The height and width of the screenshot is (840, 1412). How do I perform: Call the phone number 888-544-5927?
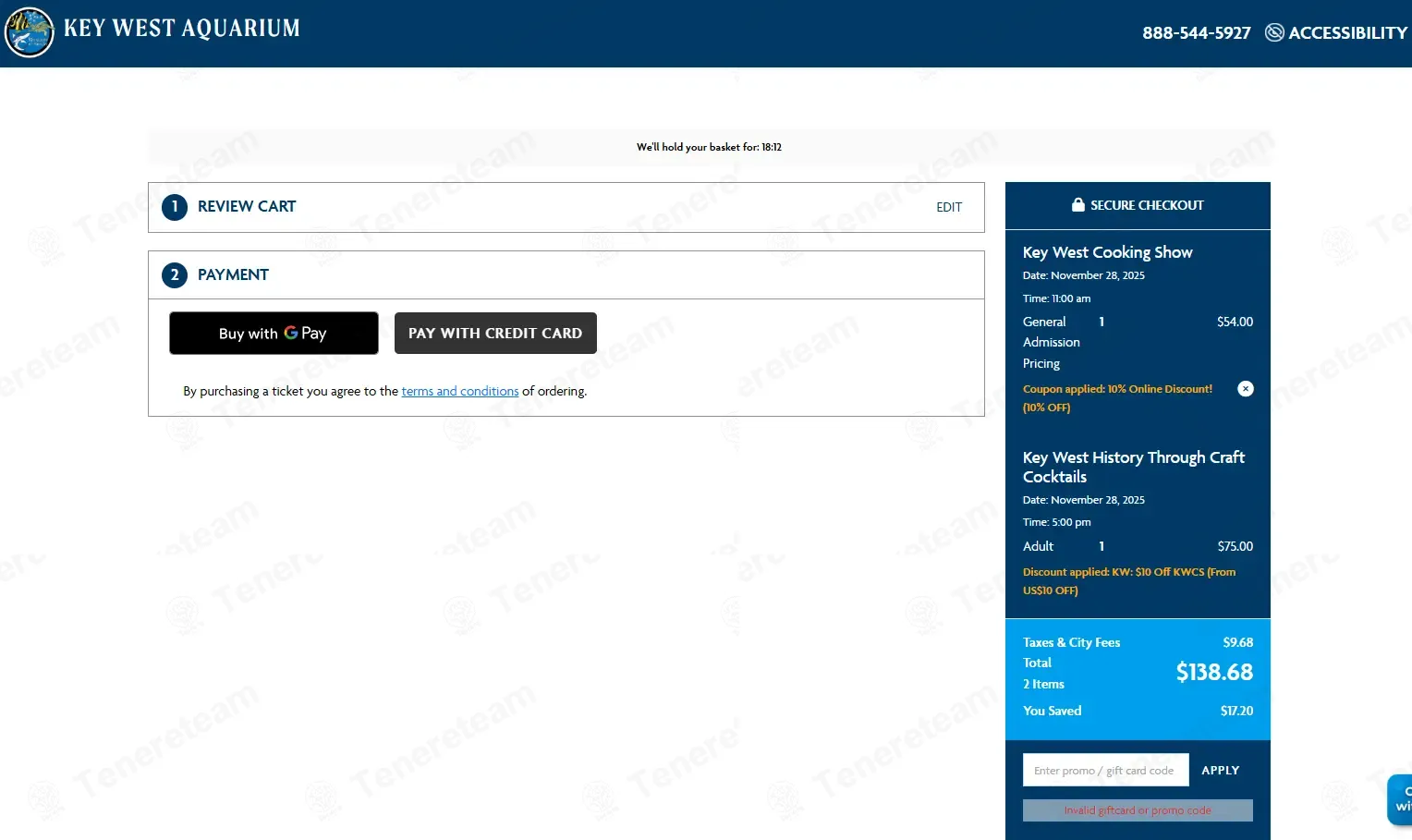tap(1197, 32)
